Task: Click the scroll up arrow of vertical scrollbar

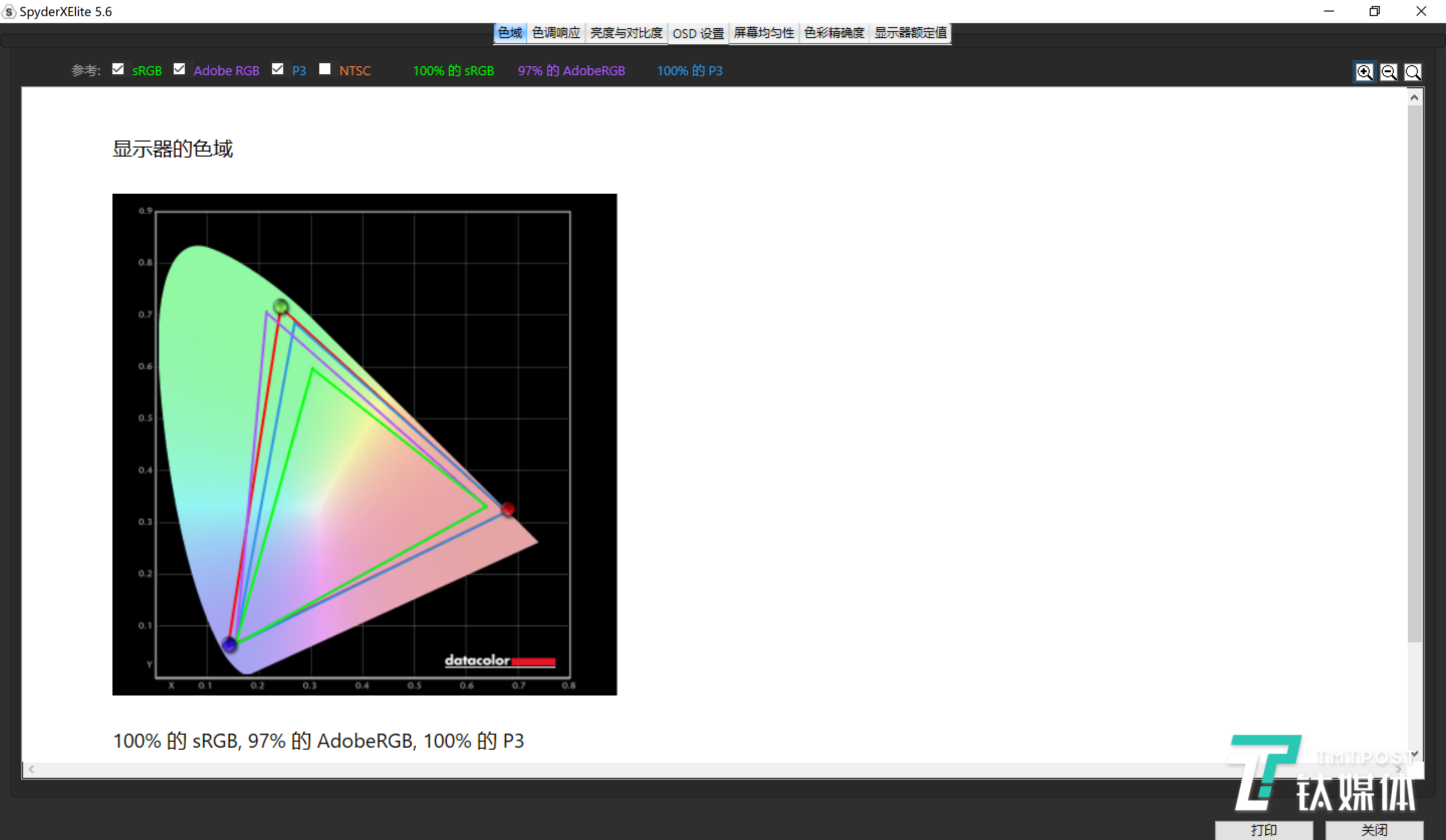Action: pos(1414,97)
